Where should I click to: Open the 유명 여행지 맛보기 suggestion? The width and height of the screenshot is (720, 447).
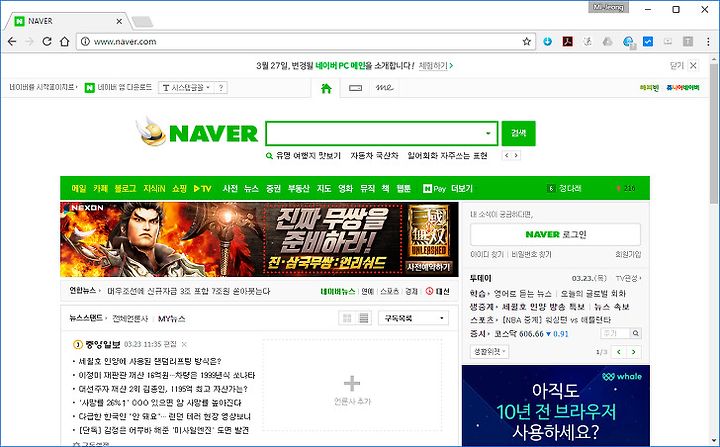308,156
